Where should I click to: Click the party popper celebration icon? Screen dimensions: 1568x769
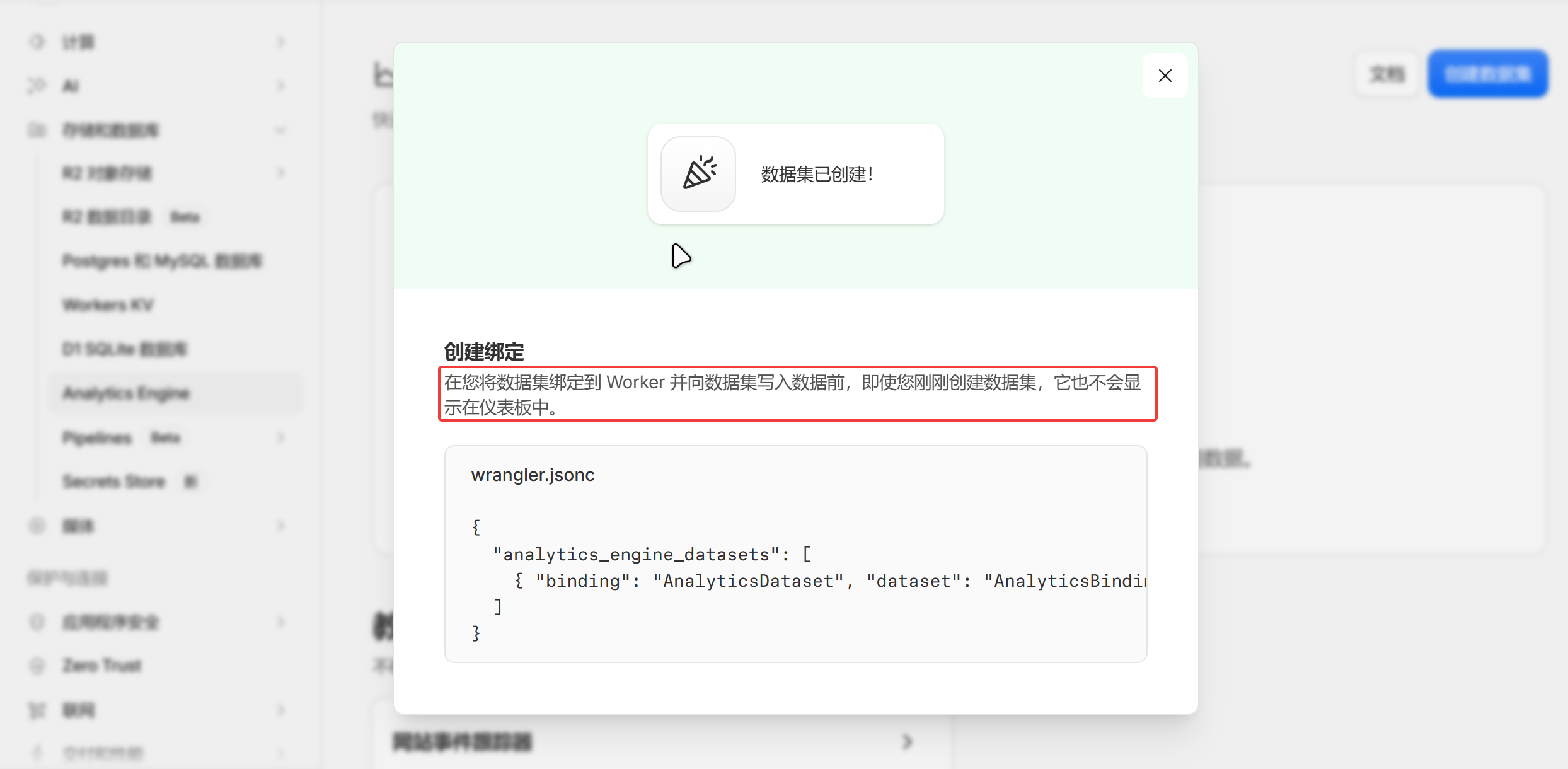tap(698, 173)
